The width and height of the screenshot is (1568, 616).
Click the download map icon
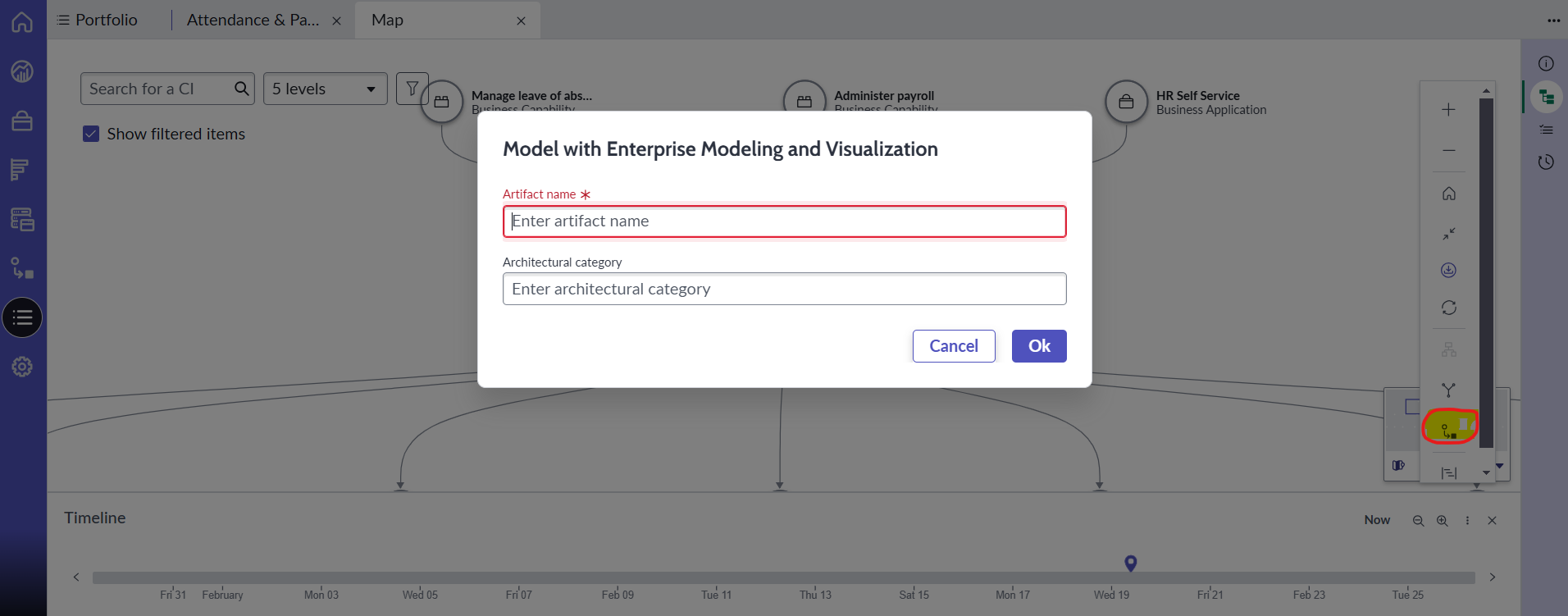coord(1449,270)
